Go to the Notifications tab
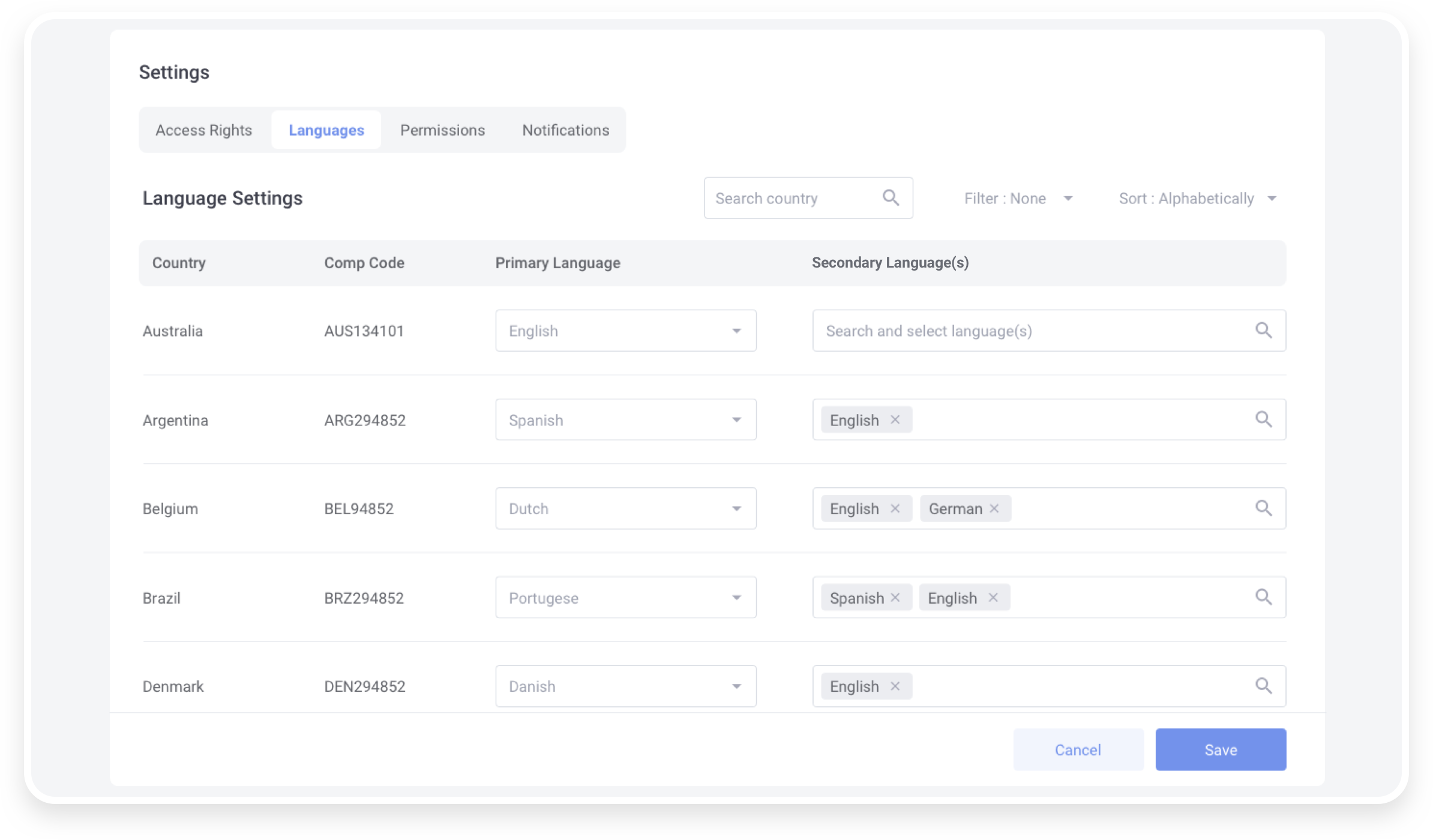The width and height of the screenshot is (1433, 840). (x=565, y=130)
